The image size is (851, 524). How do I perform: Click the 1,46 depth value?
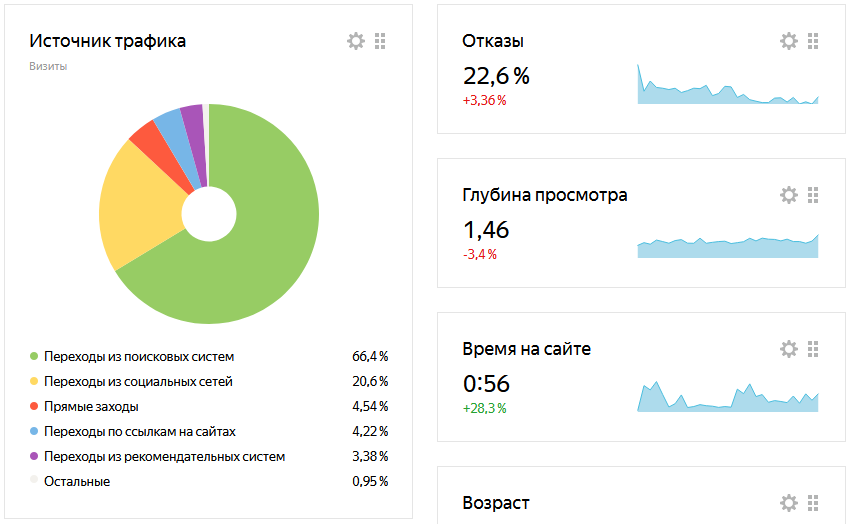tap(486, 230)
